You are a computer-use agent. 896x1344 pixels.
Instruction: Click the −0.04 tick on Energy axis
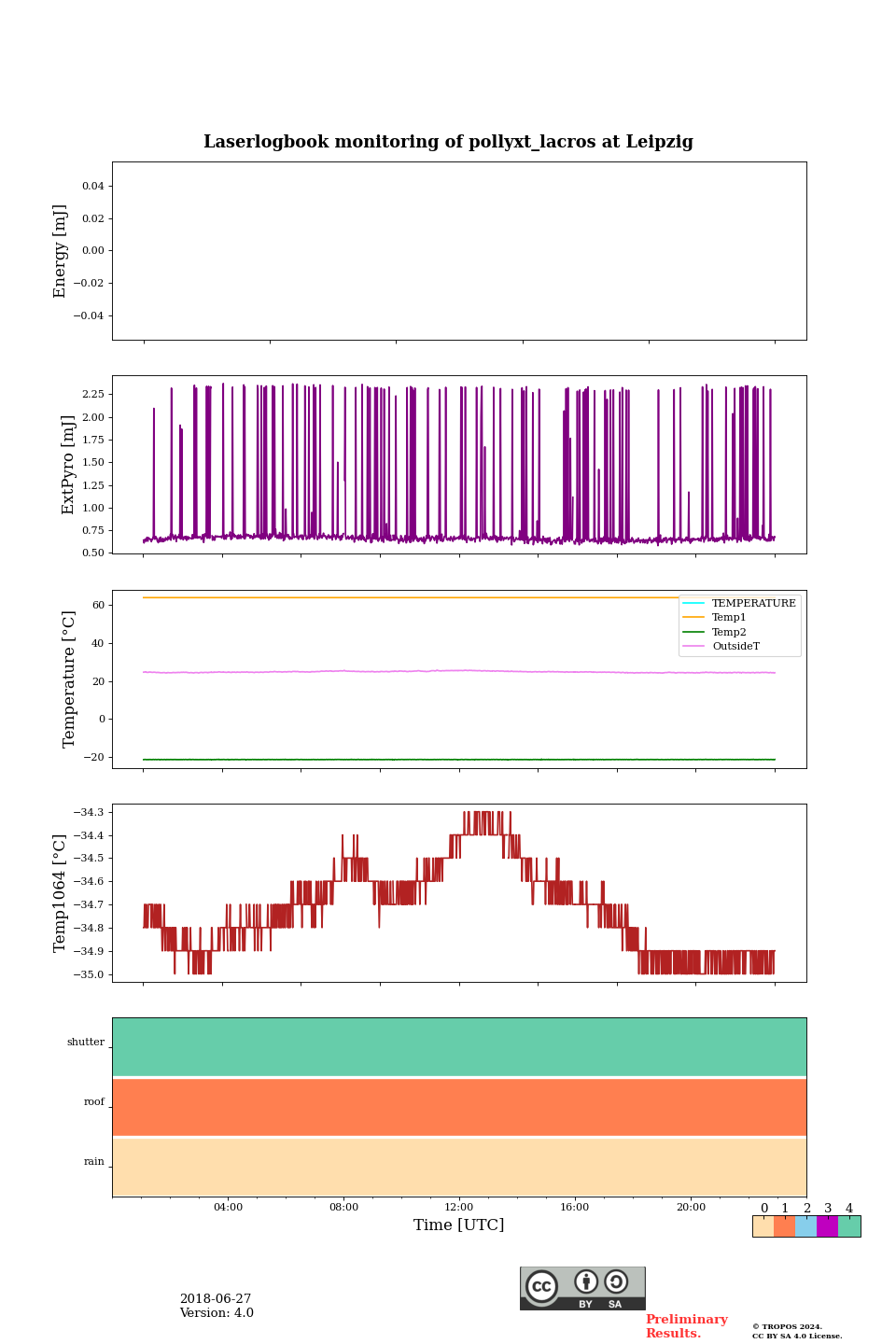pos(90,315)
